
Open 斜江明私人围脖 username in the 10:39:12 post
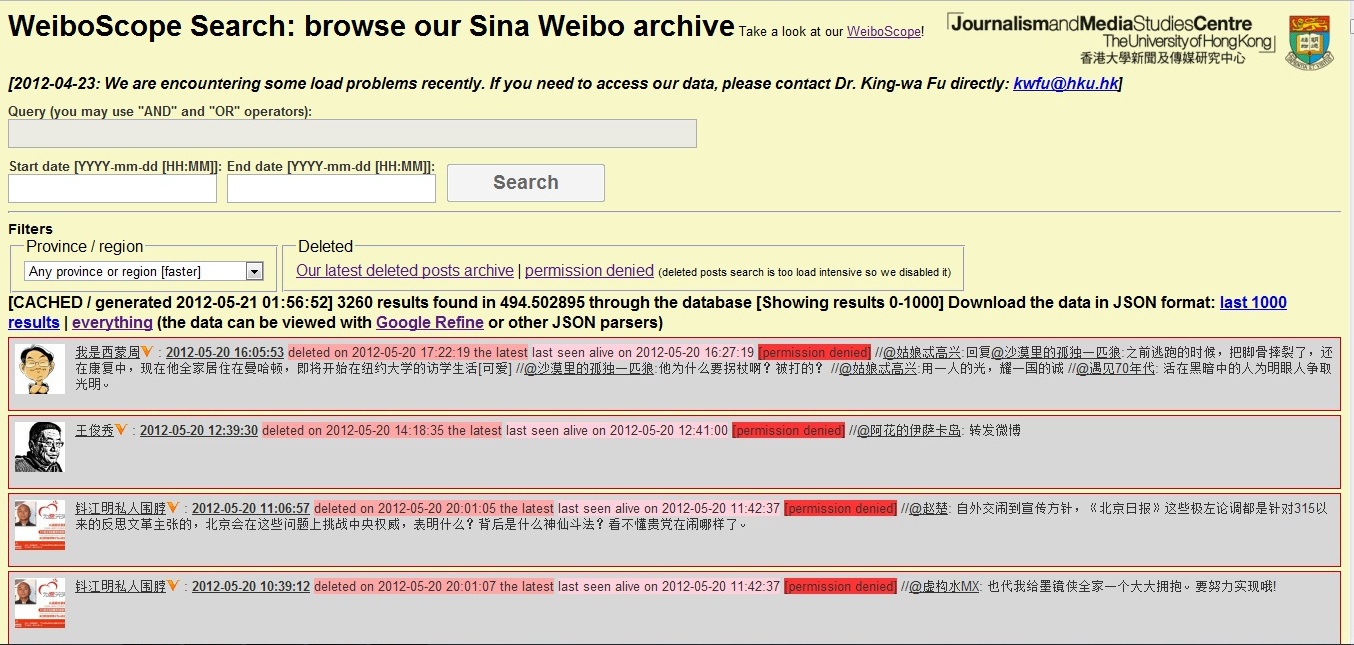pyautogui.click(x=121, y=586)
